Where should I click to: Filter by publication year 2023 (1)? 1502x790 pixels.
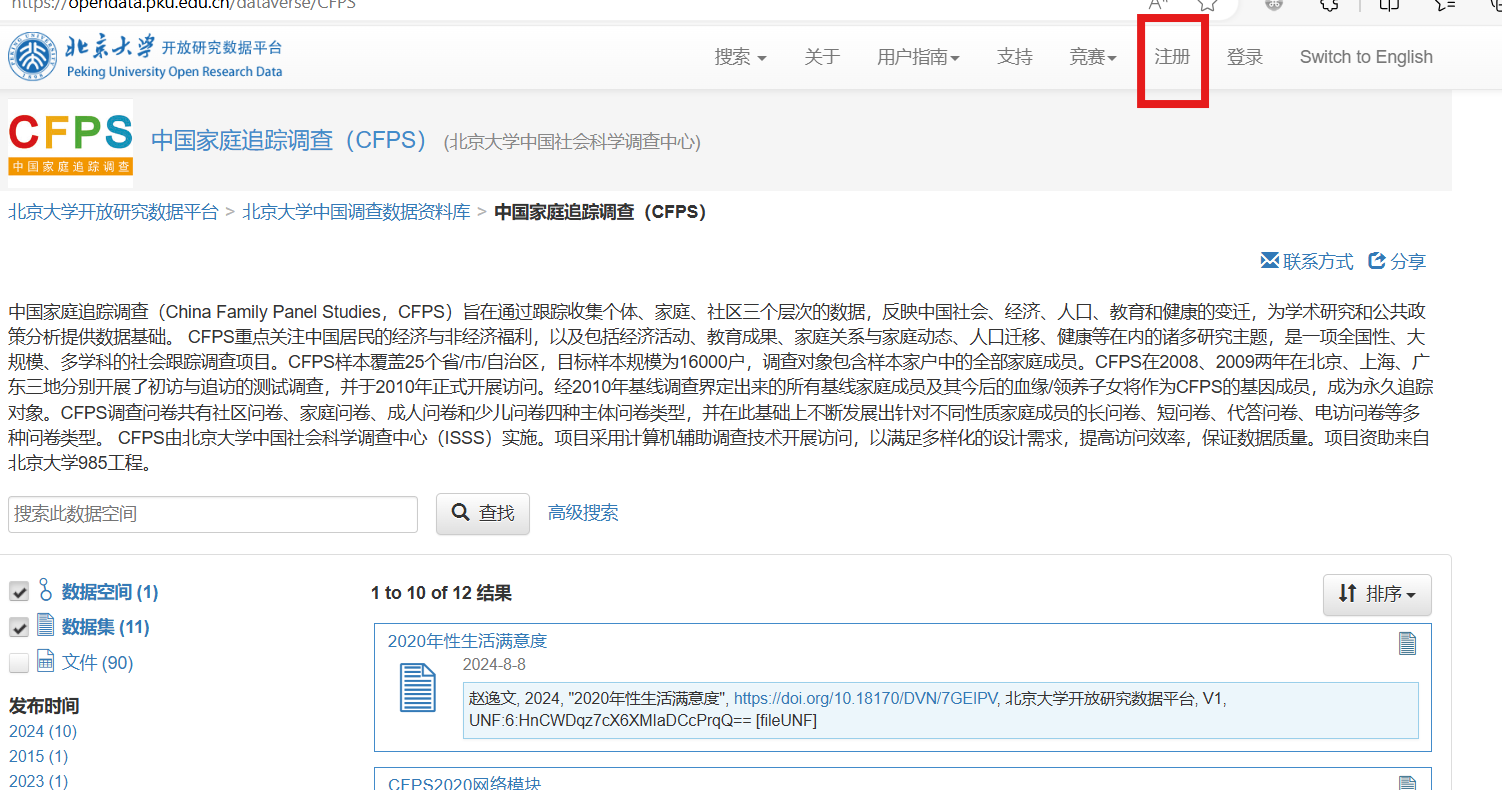pos(39,781)
